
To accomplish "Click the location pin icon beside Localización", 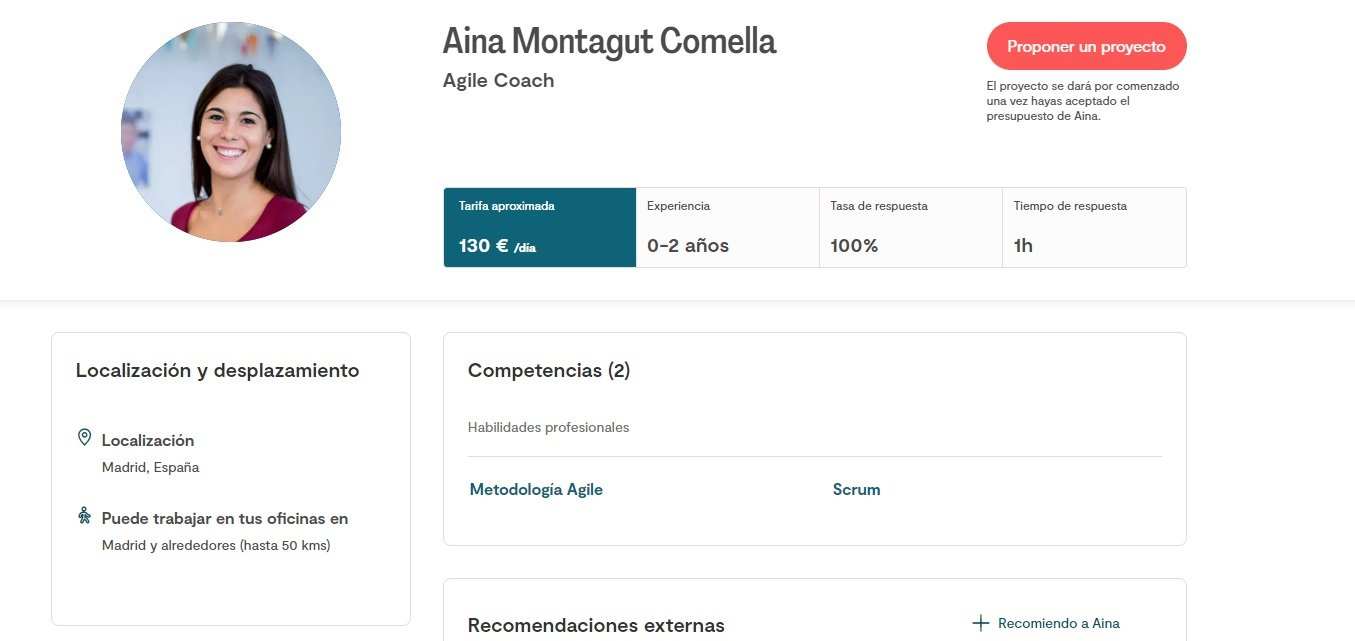I will pyautogui.click(x=85, y=438).
